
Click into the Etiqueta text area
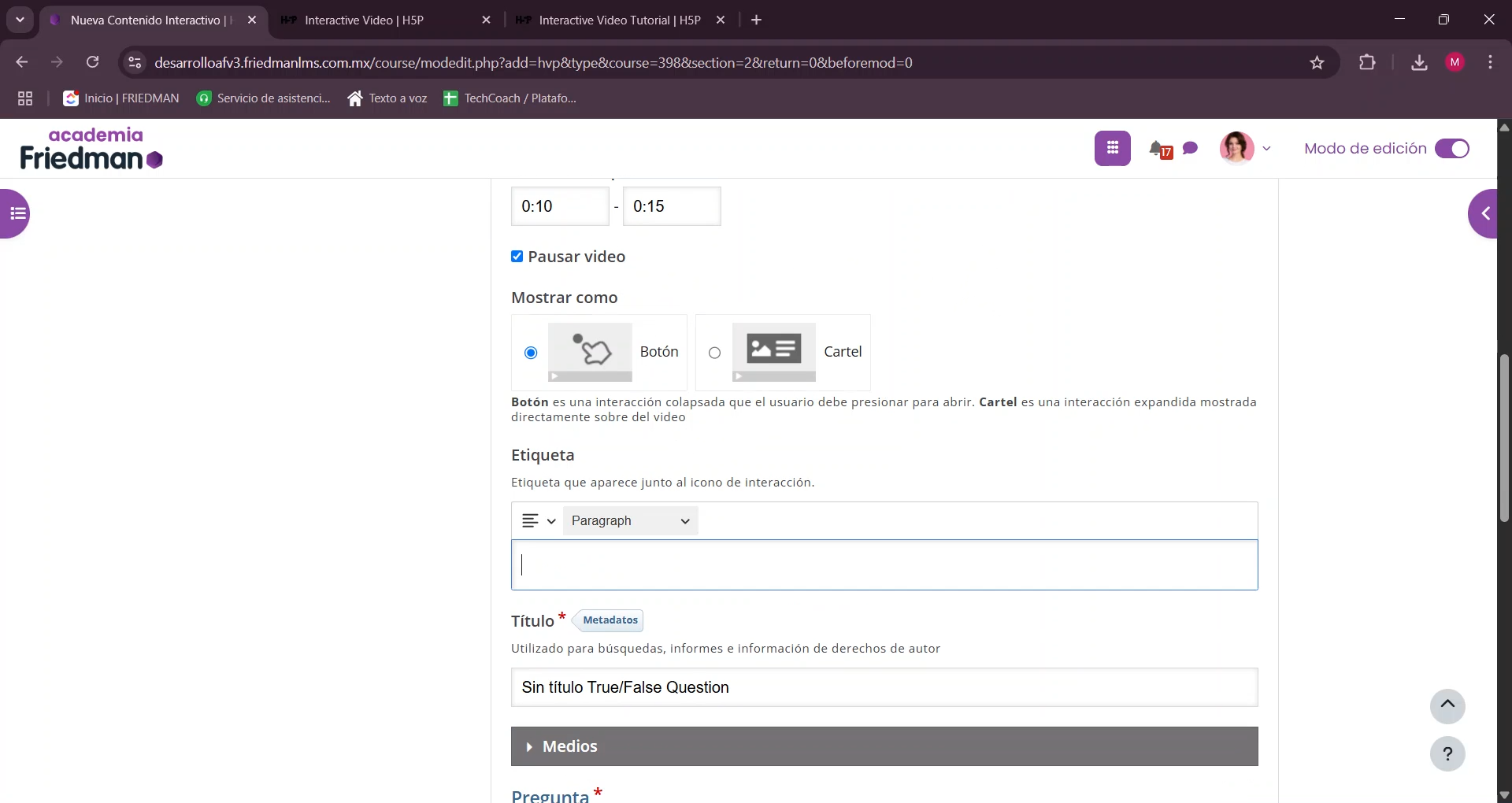(884, 565)
